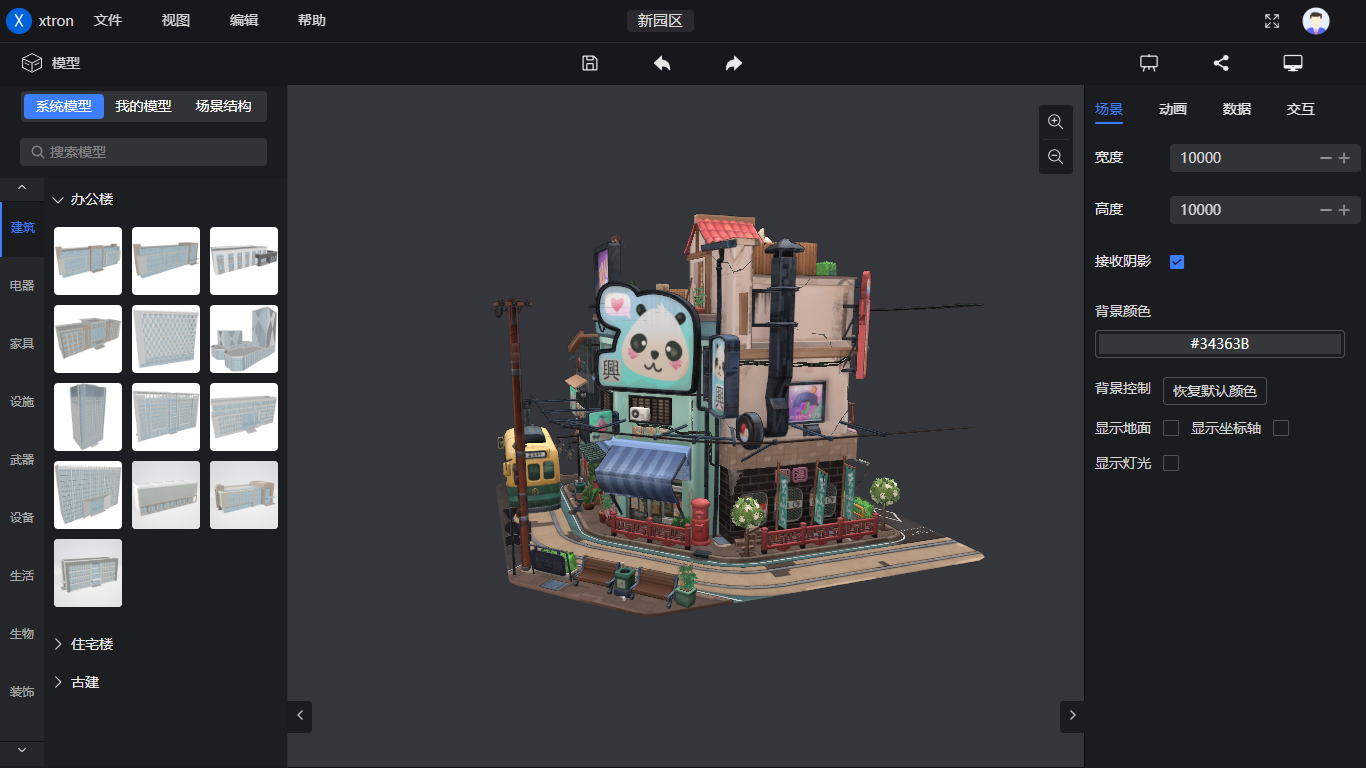Open the 帮助 menu
Image resolution: width=1366 pixels, height=768 pixels.
312,21
